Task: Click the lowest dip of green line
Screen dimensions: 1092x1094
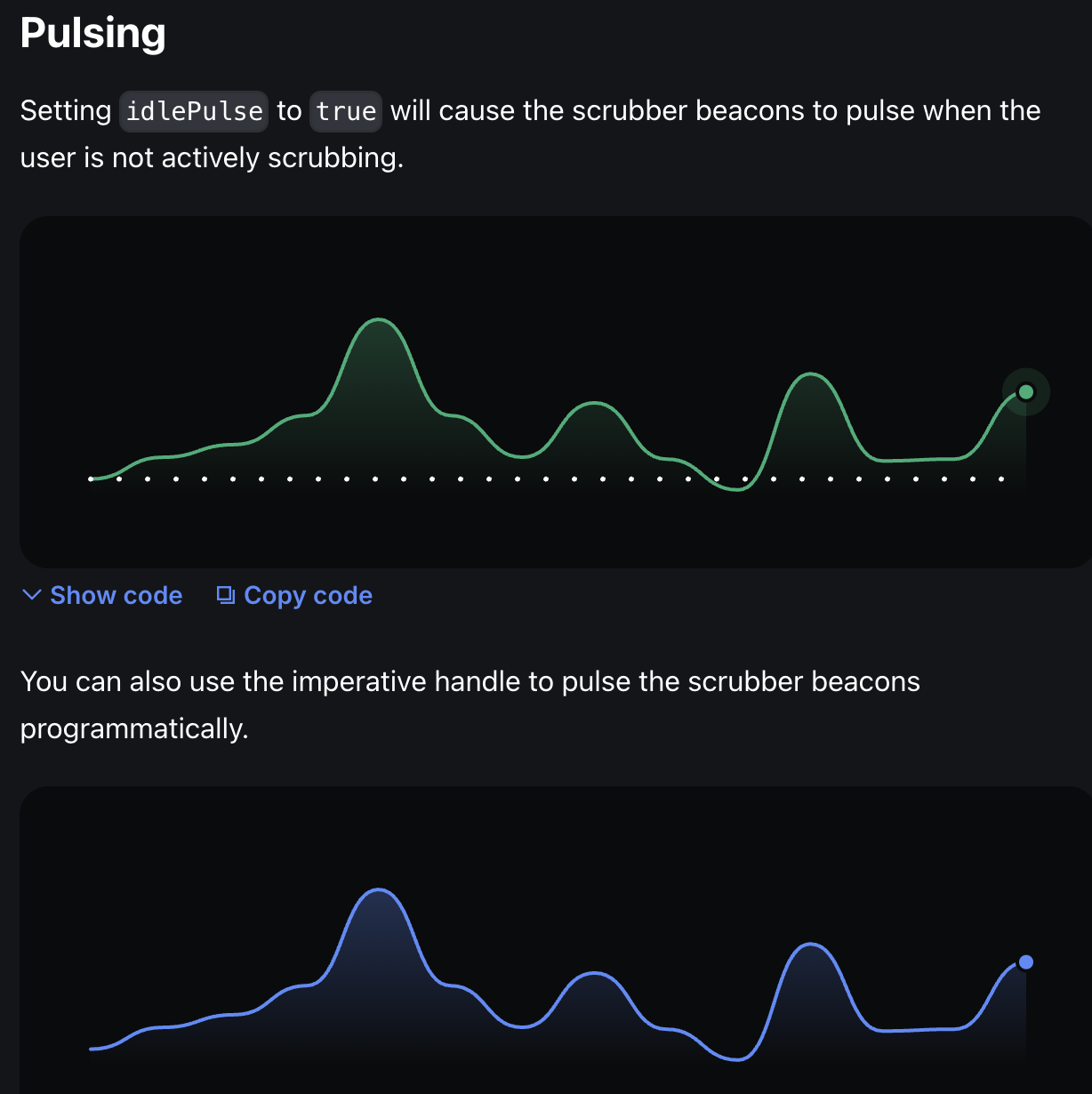Action: pyautogui.click(x=737, y=489)
